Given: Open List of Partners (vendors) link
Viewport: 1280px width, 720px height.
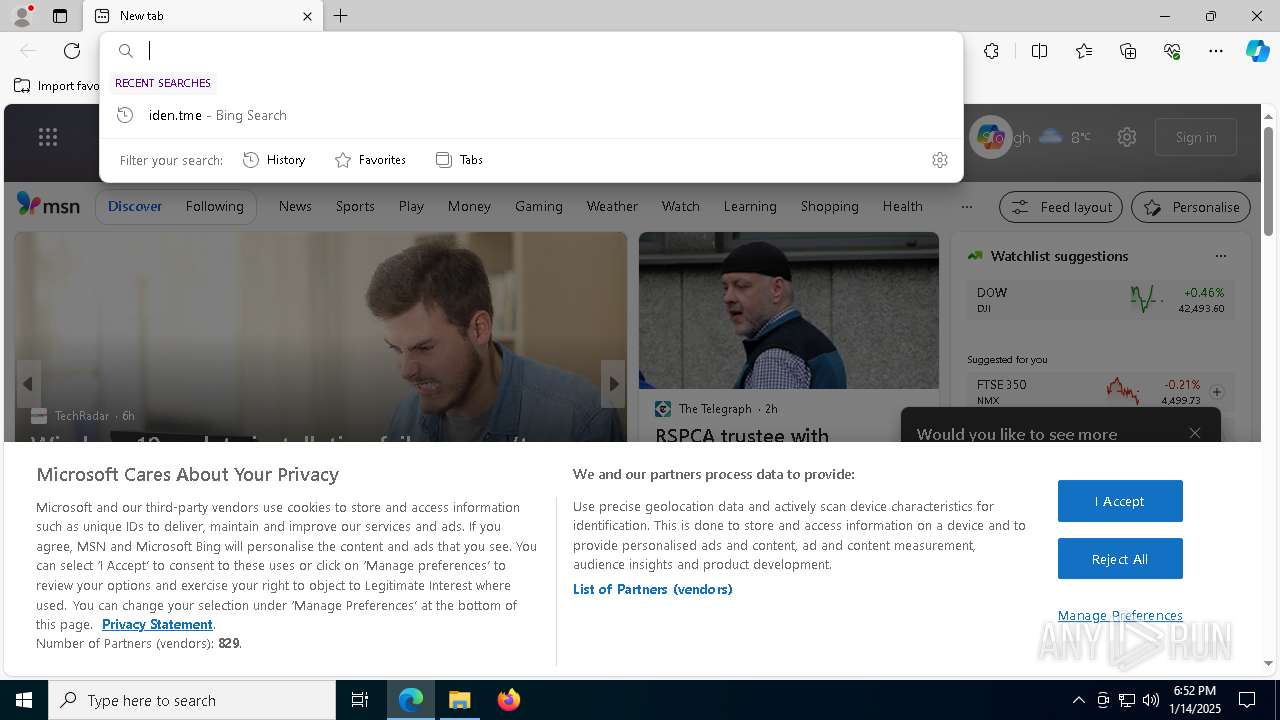Looking at the screenshot, I should click(652, 589).
